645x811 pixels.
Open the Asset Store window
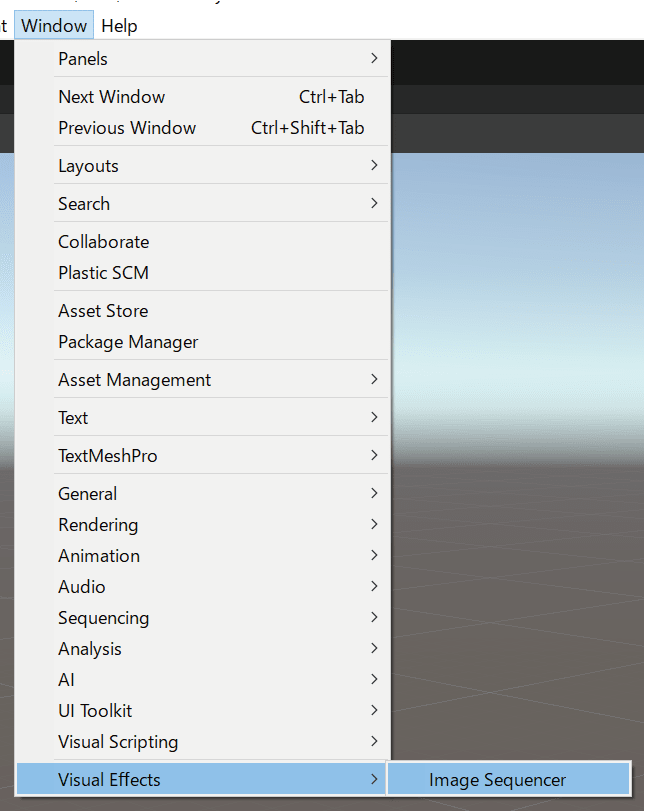tap(202, 311)
